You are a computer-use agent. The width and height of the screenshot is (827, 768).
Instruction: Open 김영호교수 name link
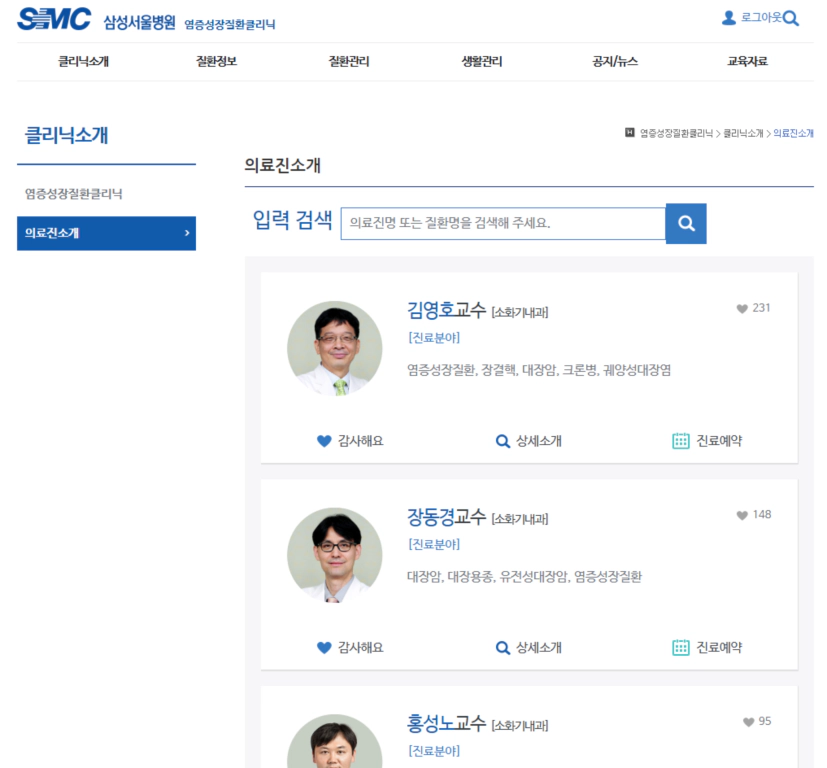[446, 310]
